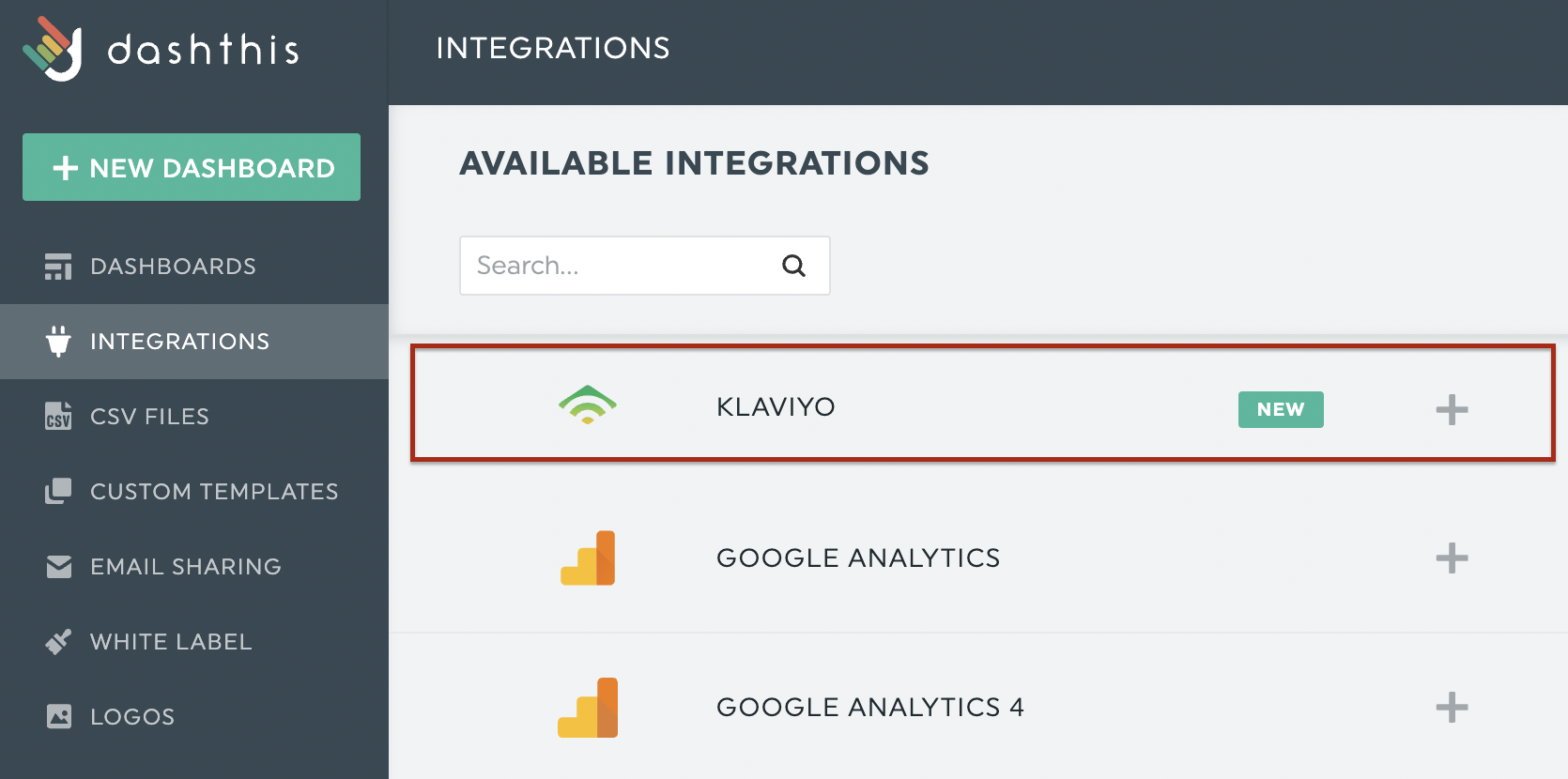The height and width of the screenshot is (779, 1568).
Task: Open CSV Files via its sidebar icon
Action: 58,416
